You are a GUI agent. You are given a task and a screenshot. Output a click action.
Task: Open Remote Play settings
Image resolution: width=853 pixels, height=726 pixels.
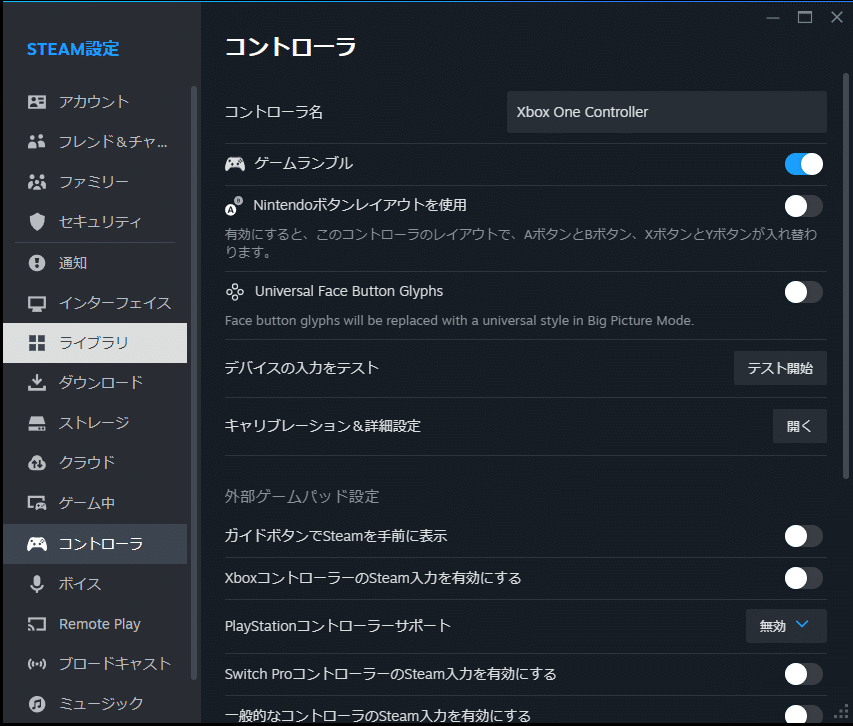95,624
